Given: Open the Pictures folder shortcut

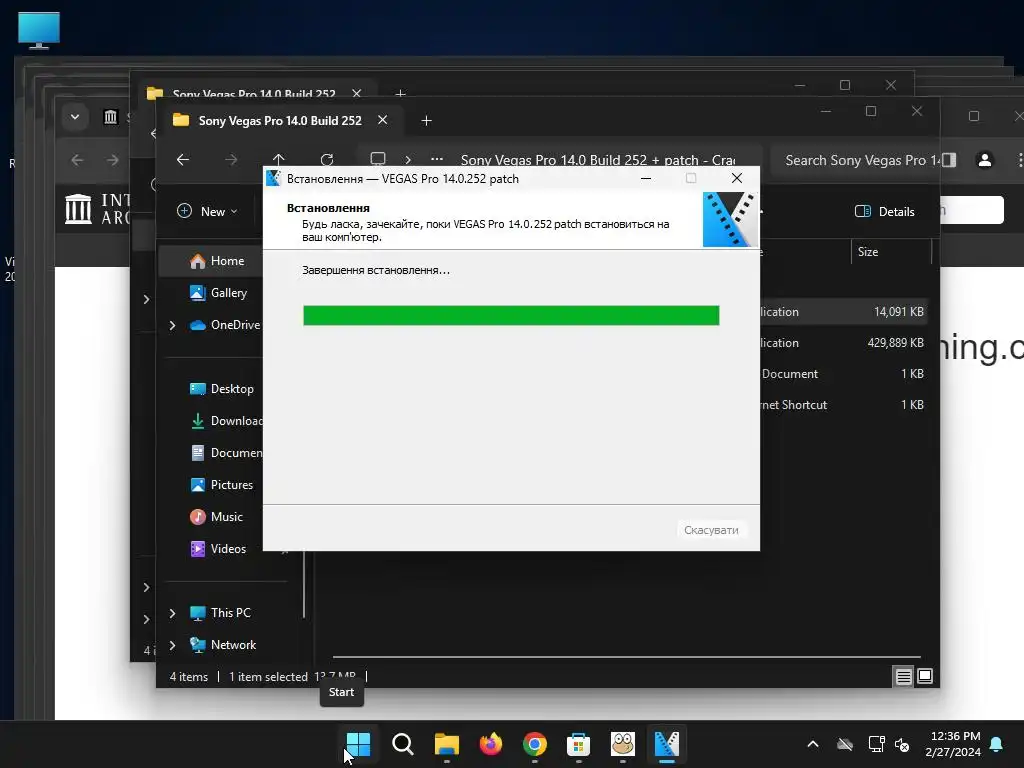Looking at the screenshot, I should (221, 485).
